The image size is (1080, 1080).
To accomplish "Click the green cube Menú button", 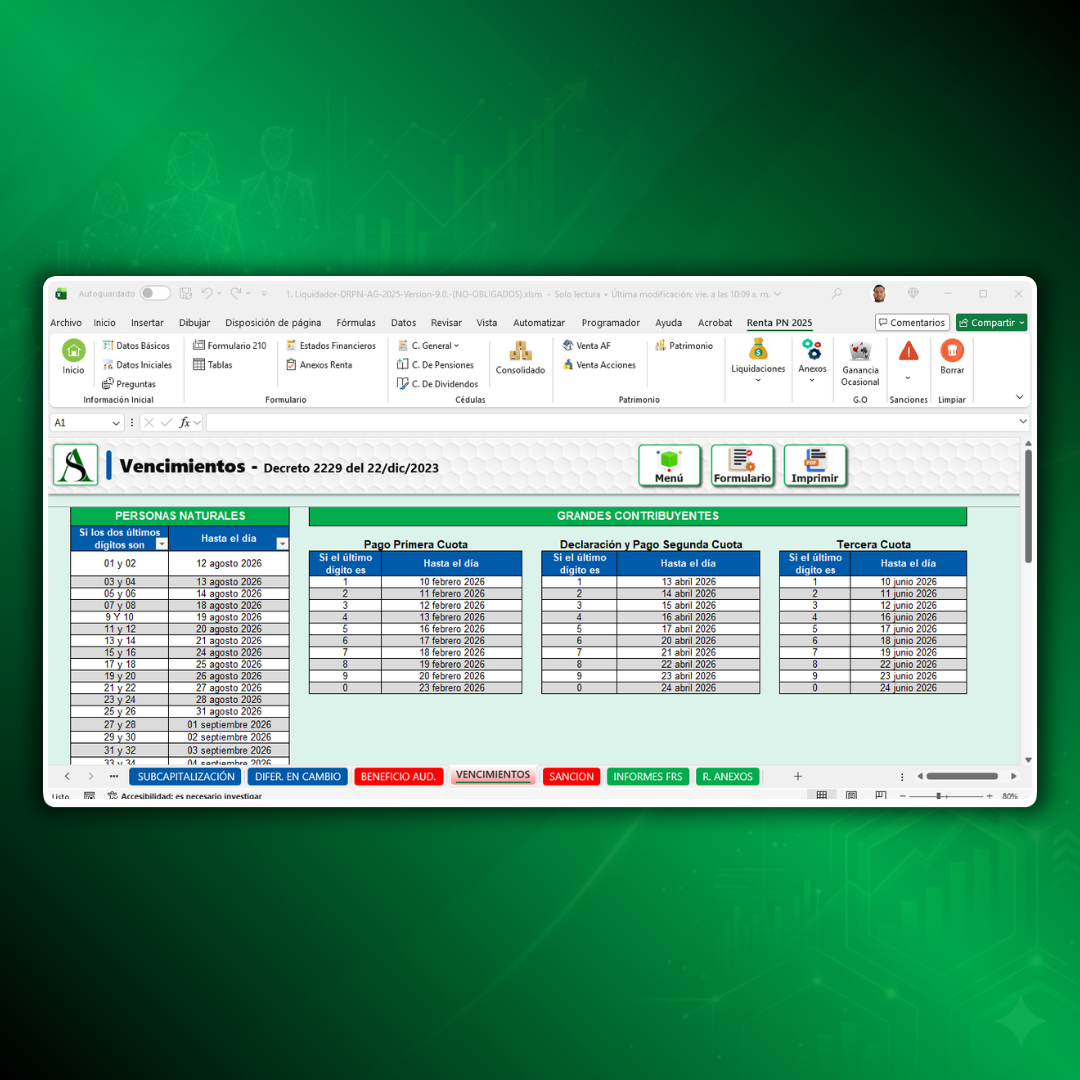I will click(669, 465).
